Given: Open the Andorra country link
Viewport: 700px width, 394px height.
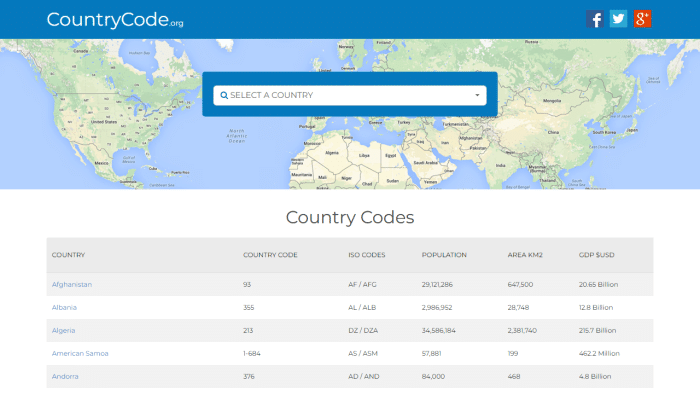Looking at the screenshot, I should pyautogui.click(x=65, y=377).
